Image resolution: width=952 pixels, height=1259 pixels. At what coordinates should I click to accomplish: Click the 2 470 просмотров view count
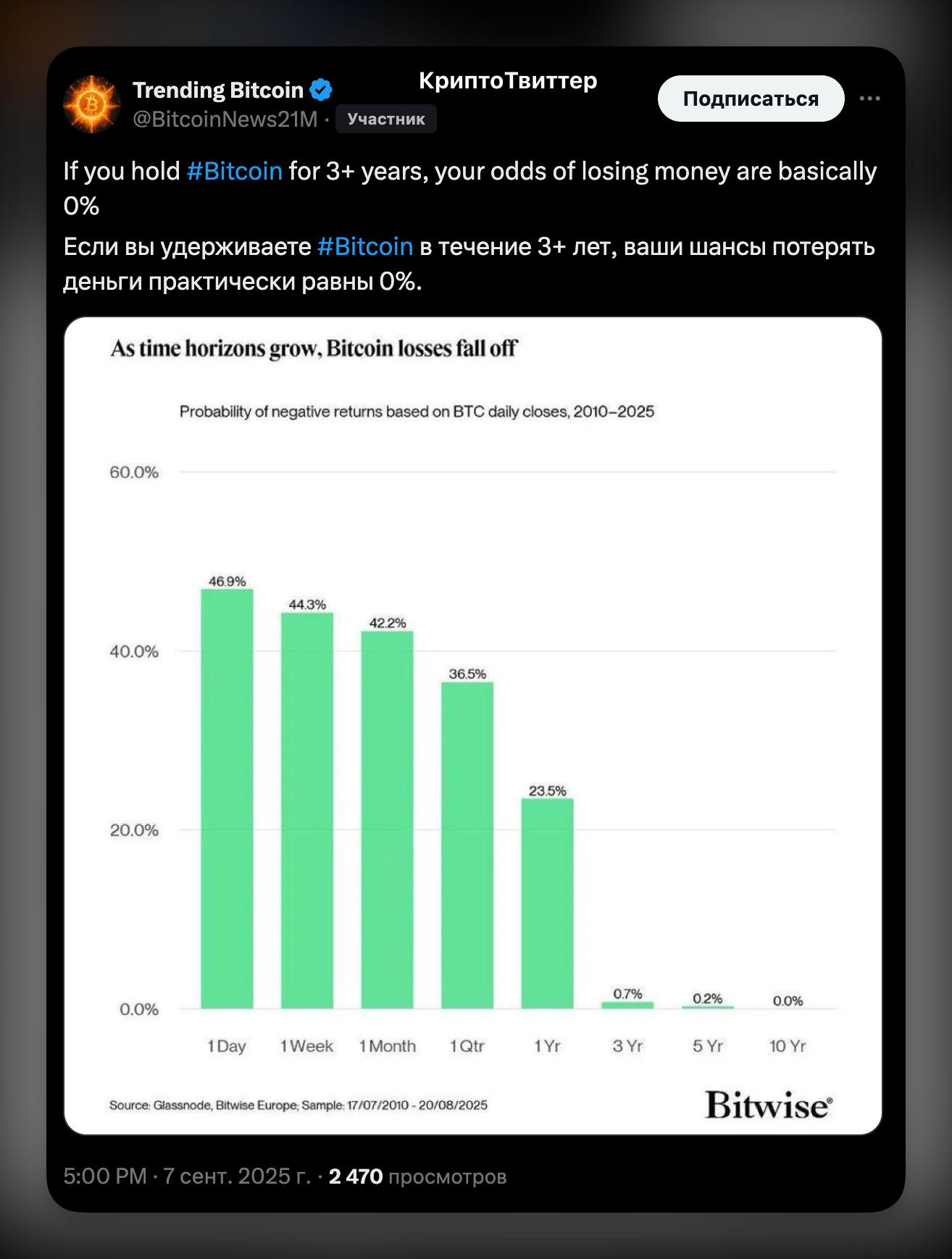tap(417, 1176)
